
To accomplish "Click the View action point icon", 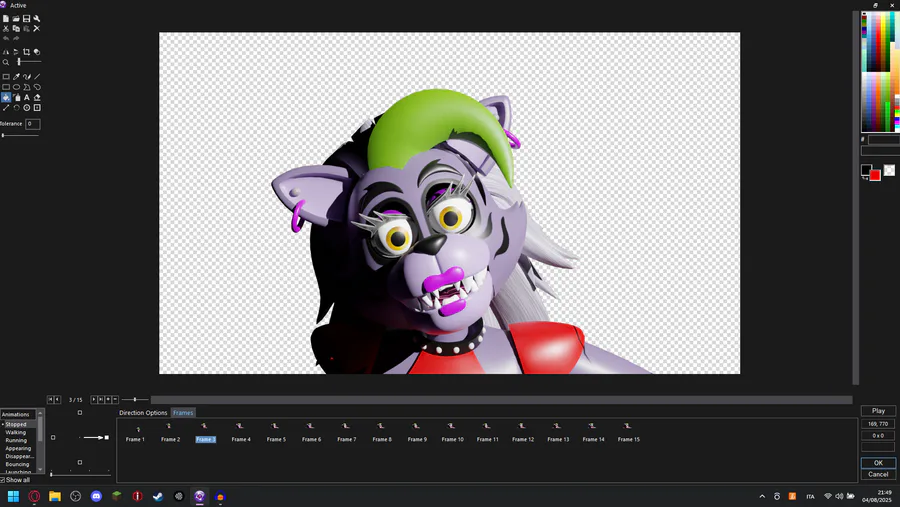I will [37, 108].
